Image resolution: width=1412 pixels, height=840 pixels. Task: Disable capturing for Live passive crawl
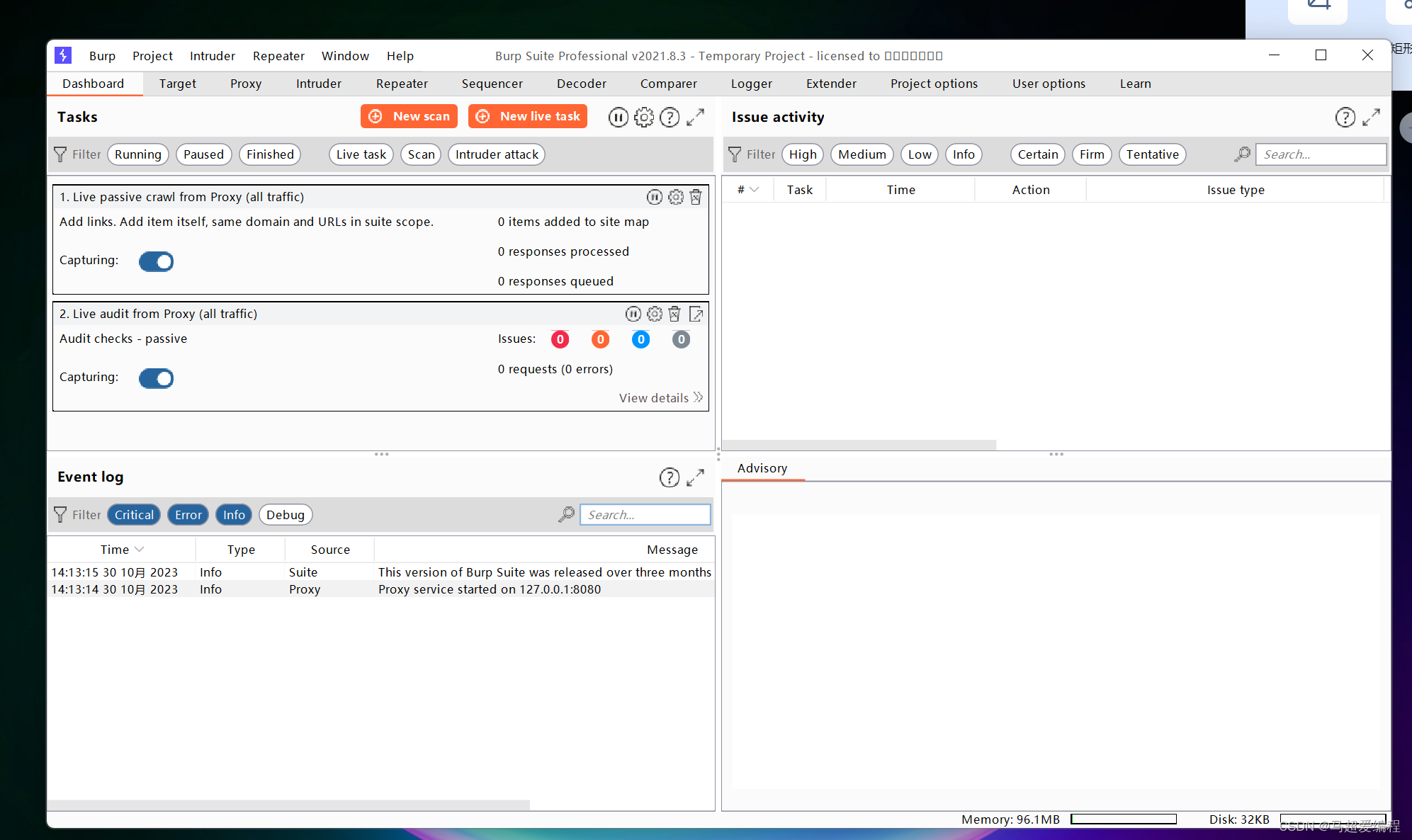click(x=156, y=261)
